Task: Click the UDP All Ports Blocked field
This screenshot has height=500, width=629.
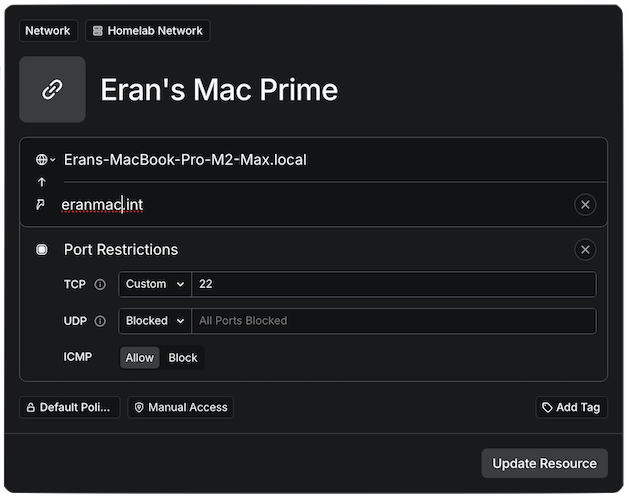Action: (x=394, y=321)
